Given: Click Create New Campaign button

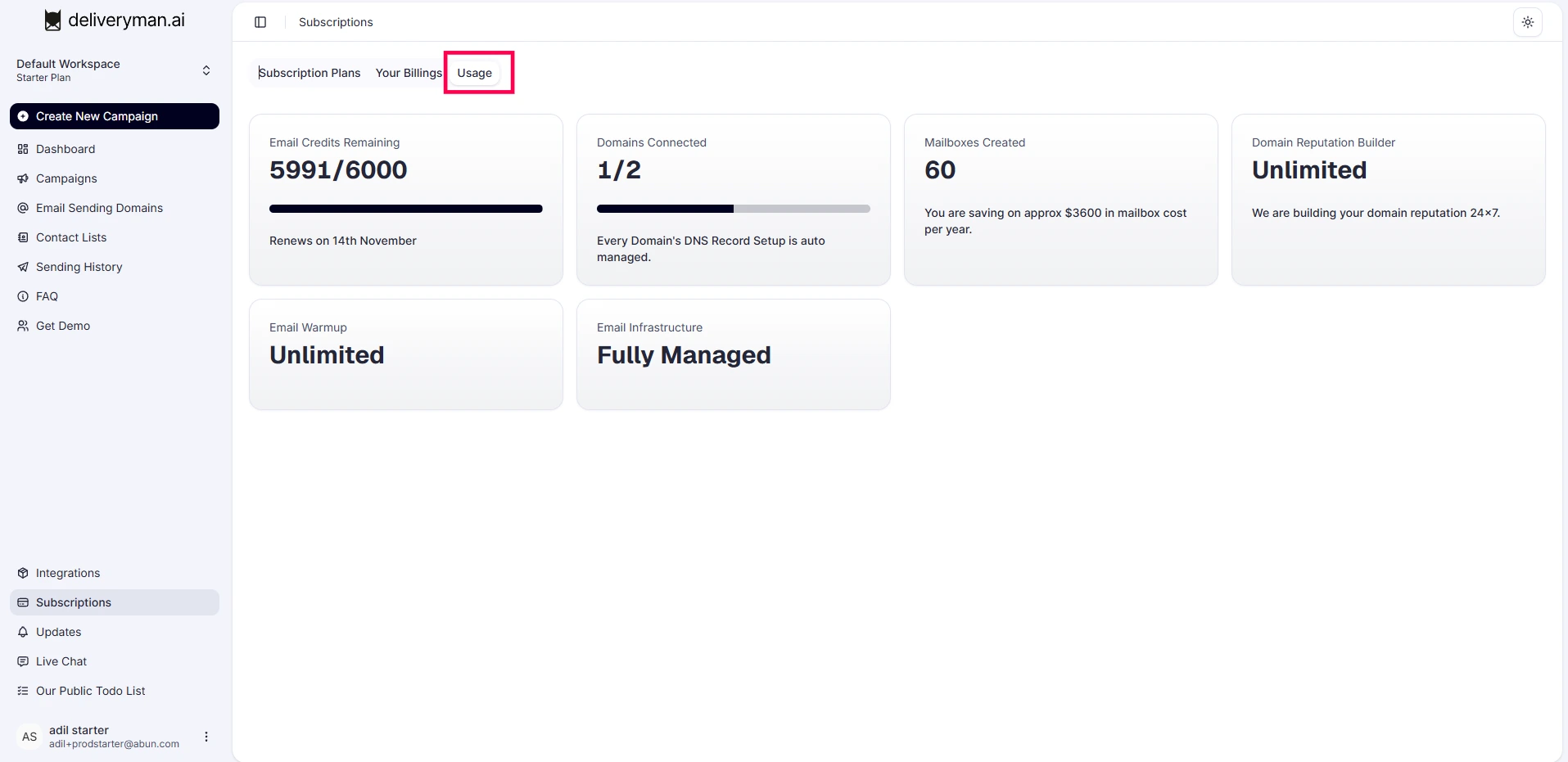Looking at the screenshot, I should [x=115, y=116].
